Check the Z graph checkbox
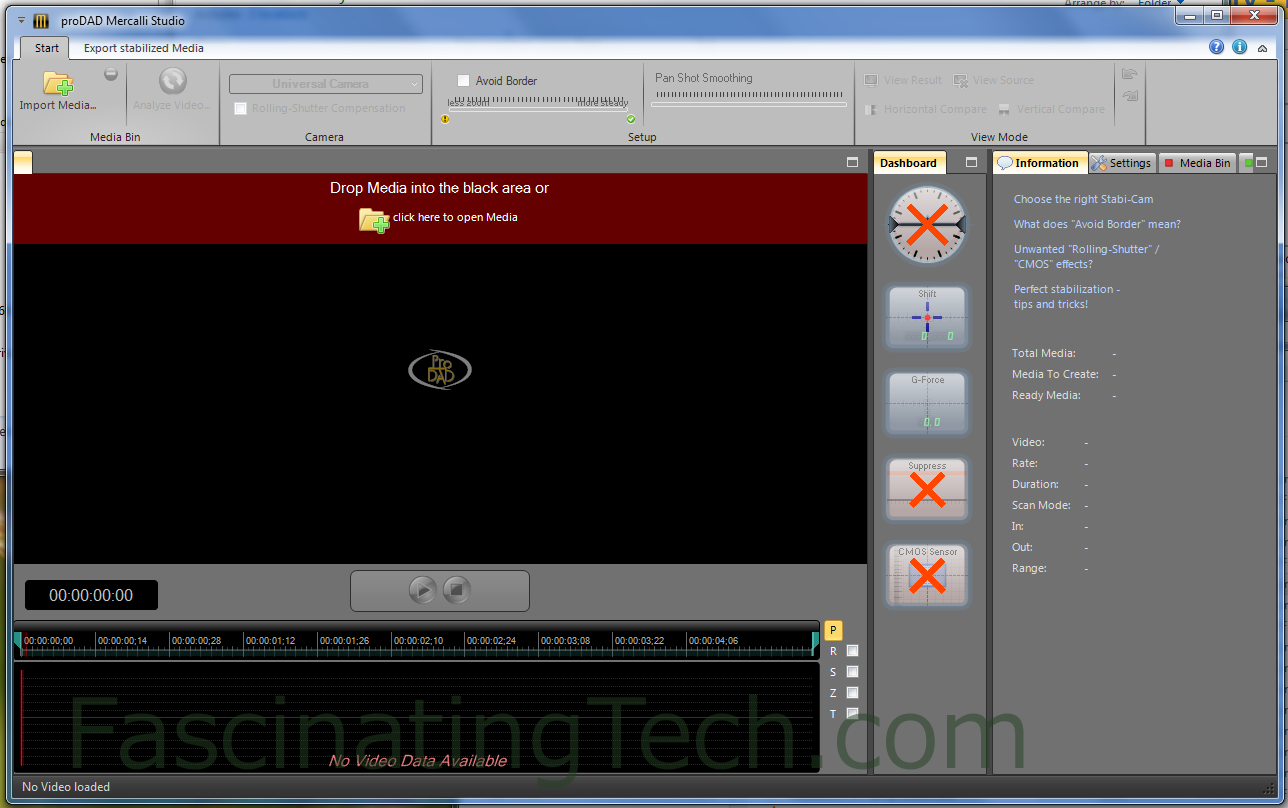Viewport: 1288px width, 808px height. [853, 693]
